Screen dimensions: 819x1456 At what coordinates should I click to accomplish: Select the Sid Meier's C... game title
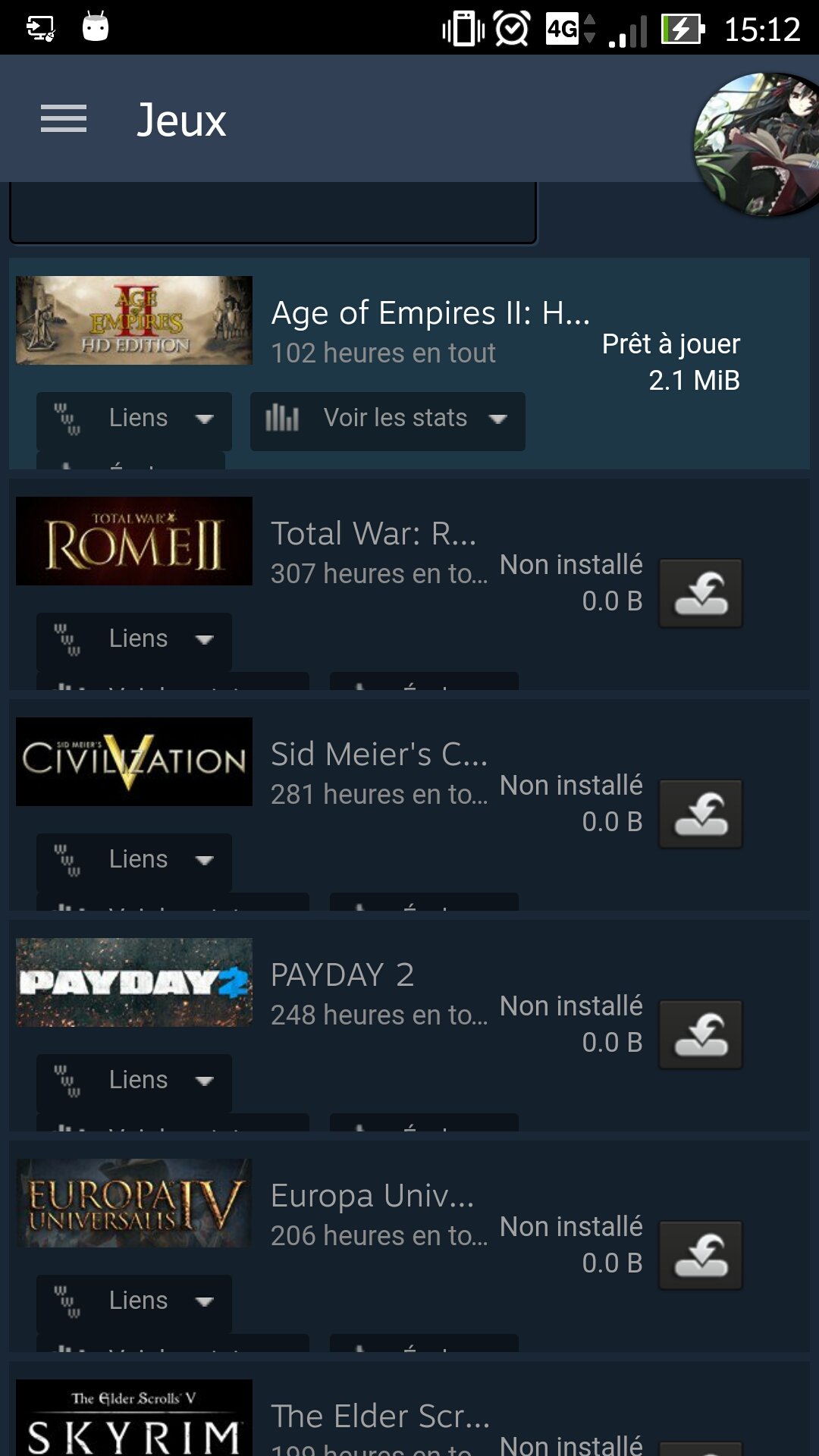click(x=379, y=755)
